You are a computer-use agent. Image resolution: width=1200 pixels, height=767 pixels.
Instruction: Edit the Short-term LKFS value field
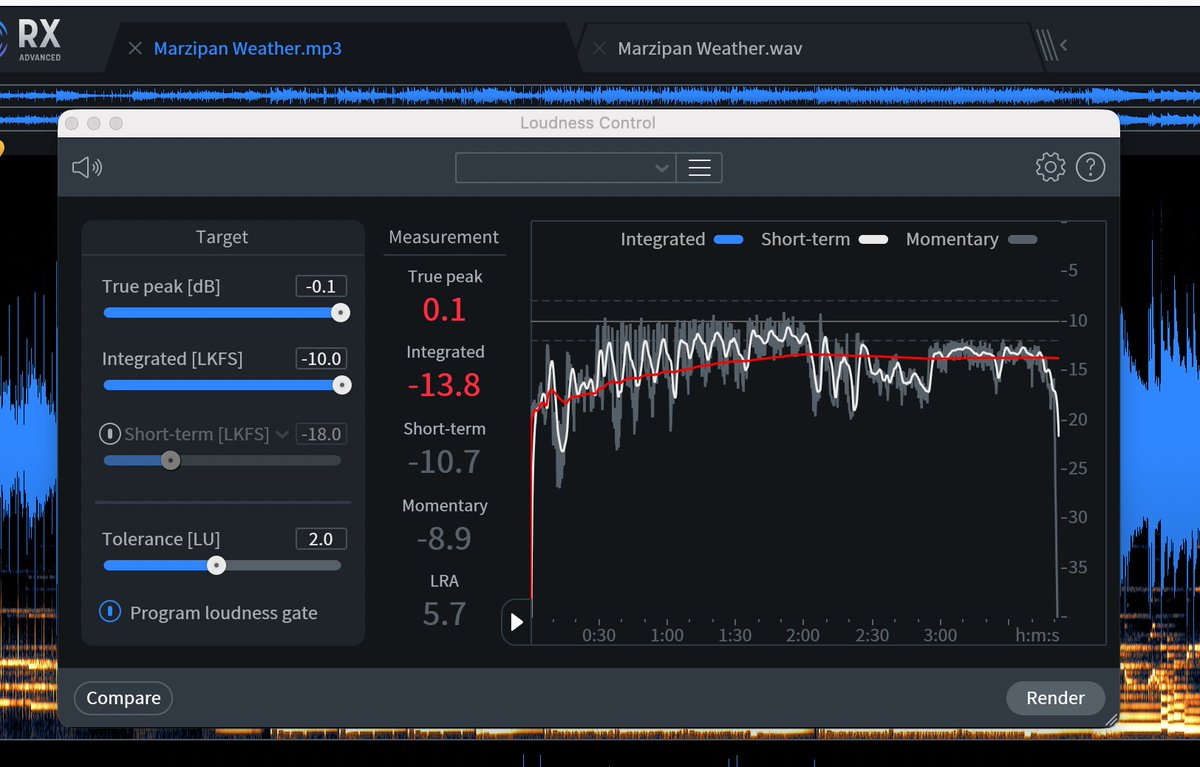(x=321, y=434)
